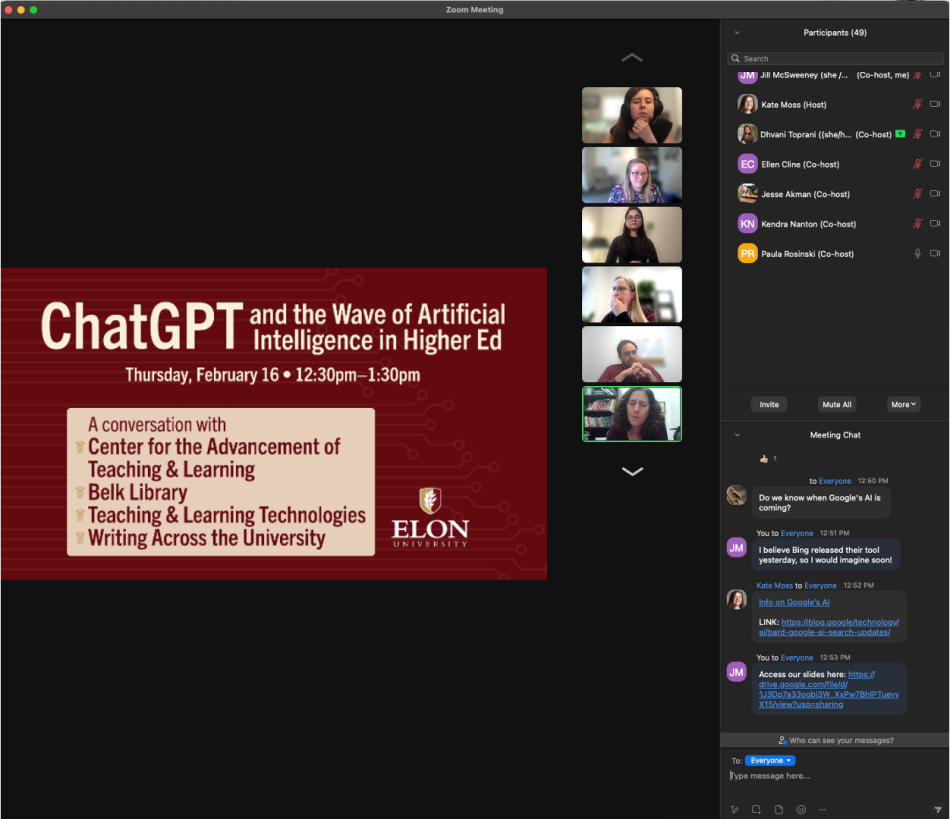Select the green-highlighted active speaker video thumbnail
The height and width of the screenshot is (819, 950).
[632, 414]
